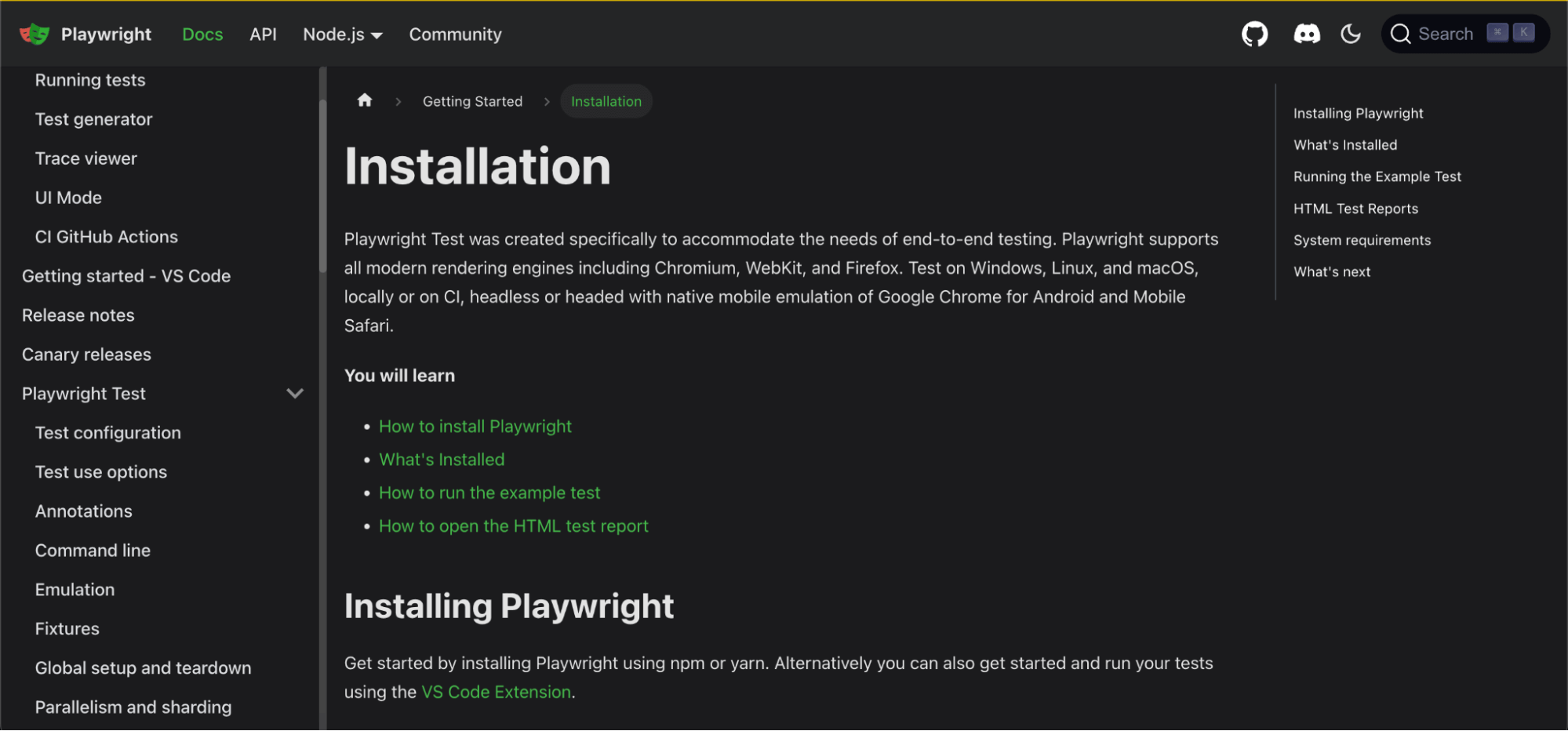Collapse the Playwright Test sidebar section
The height and width of the screenshot is (731, 1568).
(x=295, y=394)
